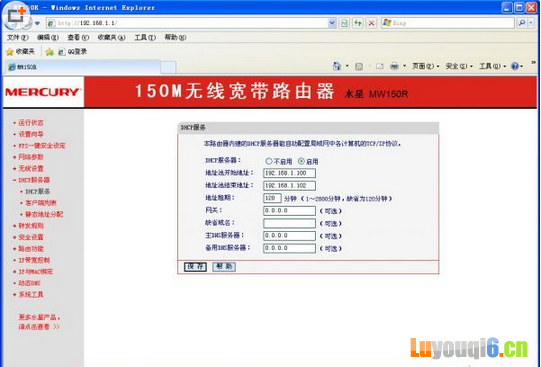Open 动态DNS in the sidebar
This screenshot has width=541, height=367.
click(29, 283)
